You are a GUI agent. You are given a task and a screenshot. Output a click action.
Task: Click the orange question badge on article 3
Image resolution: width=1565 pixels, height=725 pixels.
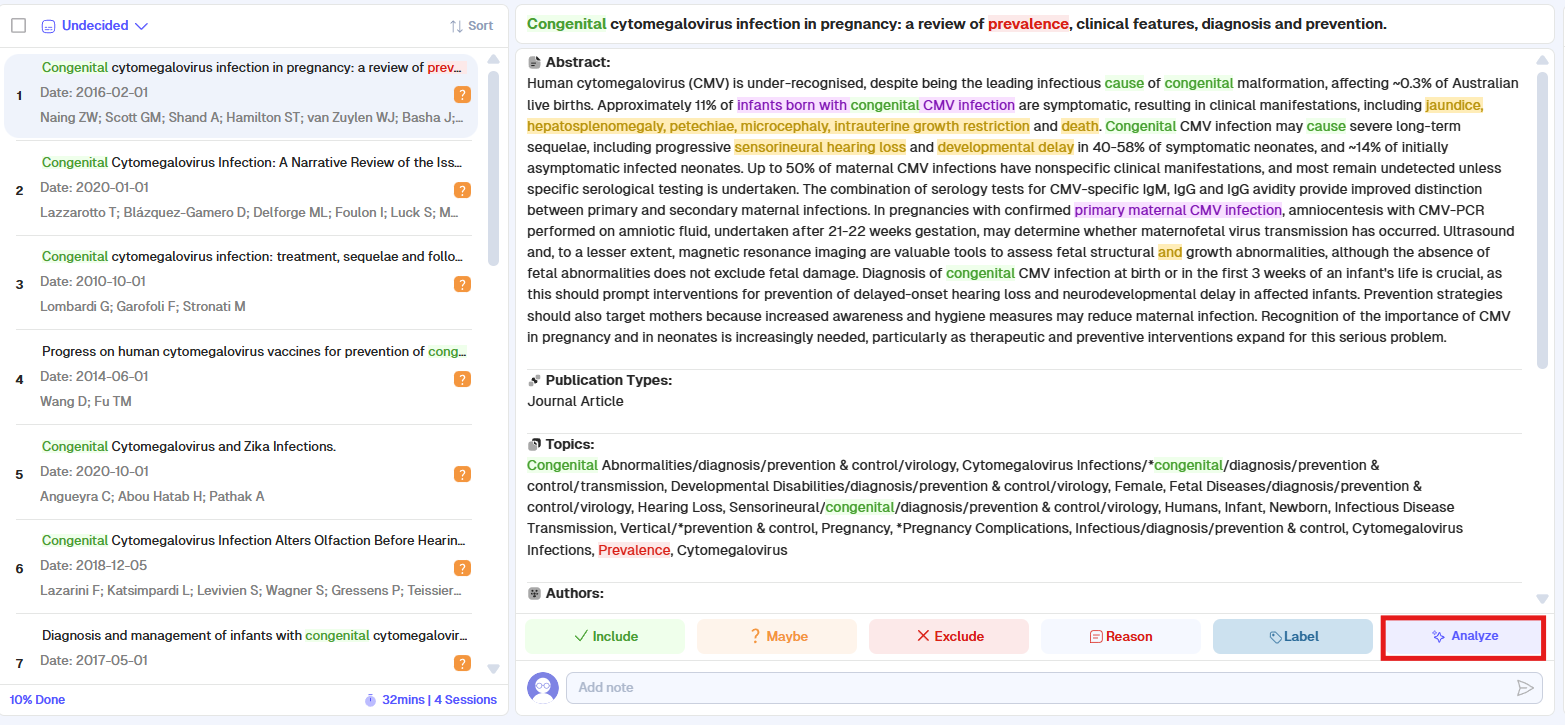coord(462,284)
